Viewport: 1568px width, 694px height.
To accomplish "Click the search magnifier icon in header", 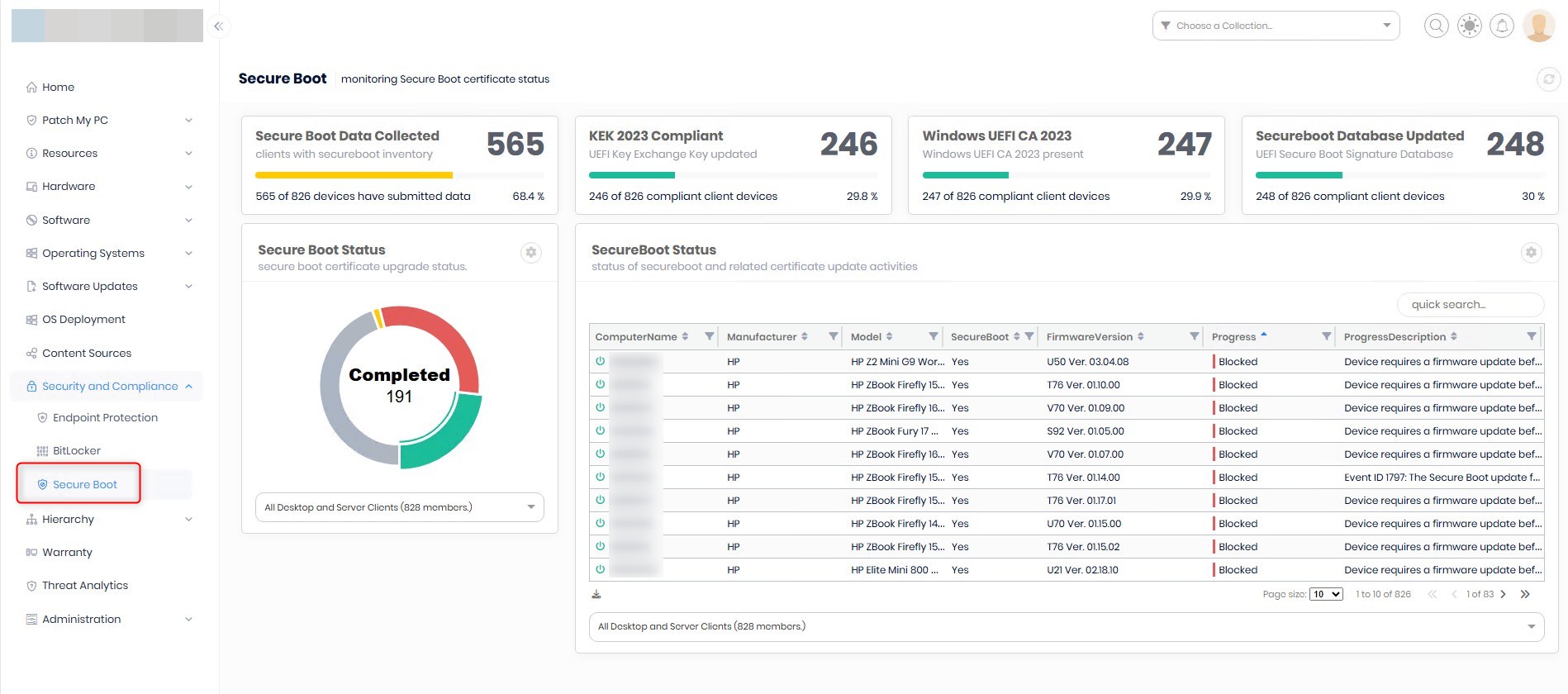I will point(1437,26).
